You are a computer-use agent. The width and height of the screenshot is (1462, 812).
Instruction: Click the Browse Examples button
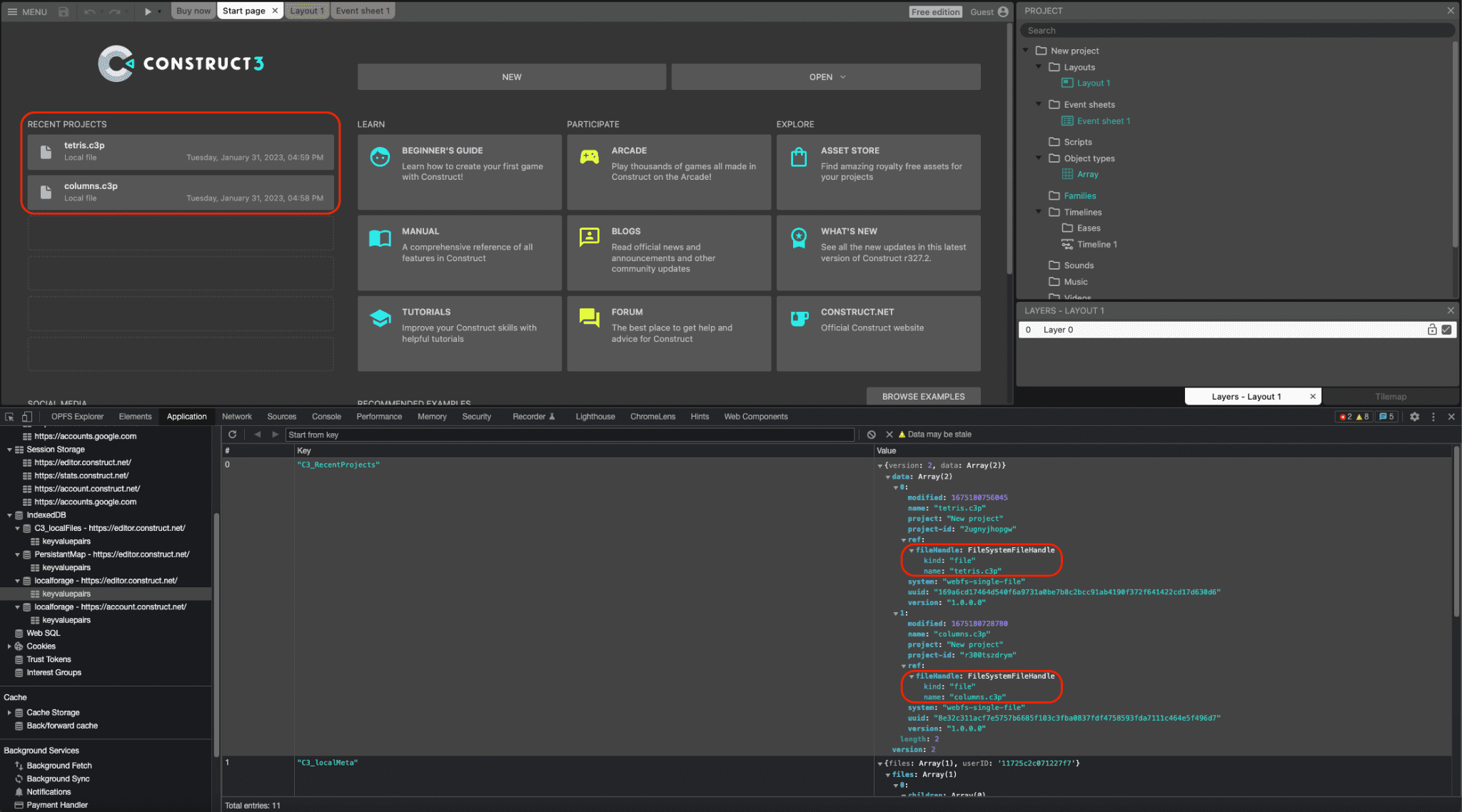[x=922, y=395]
